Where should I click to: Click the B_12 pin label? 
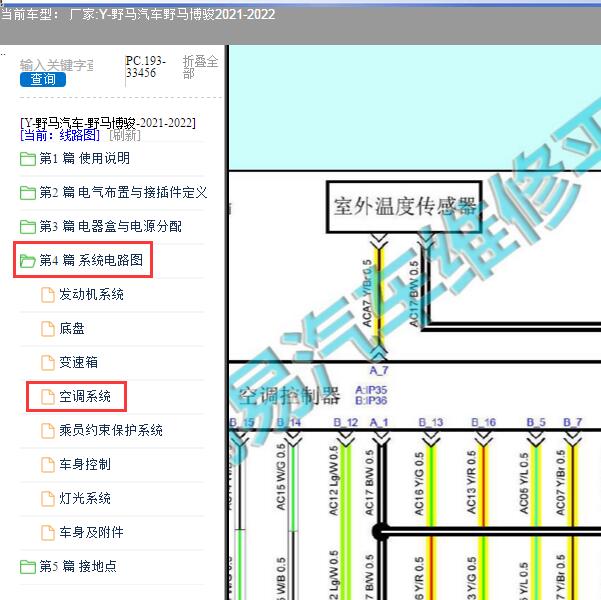(346, 422)
